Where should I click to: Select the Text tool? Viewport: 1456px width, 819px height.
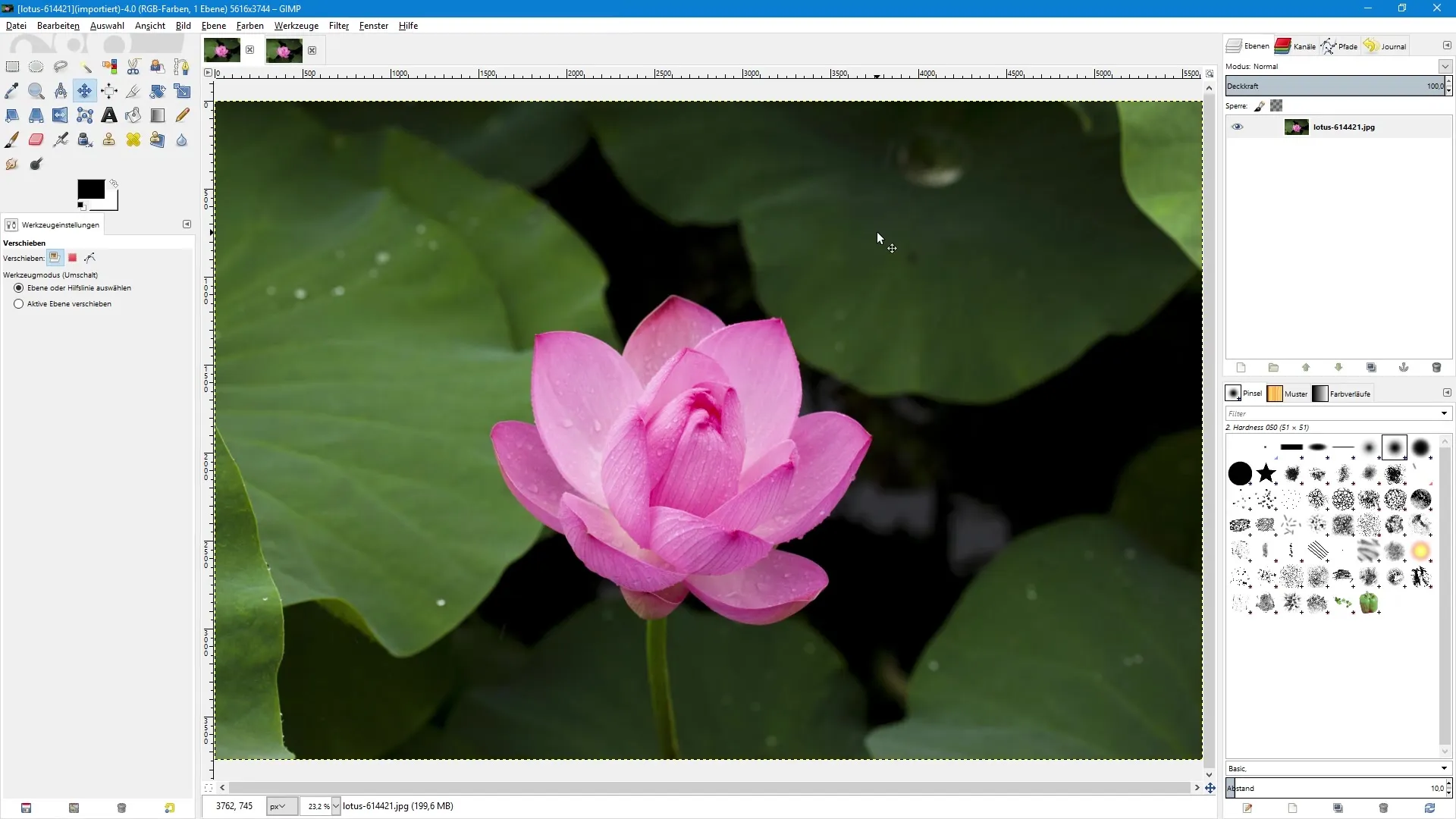tap(109, 115)
